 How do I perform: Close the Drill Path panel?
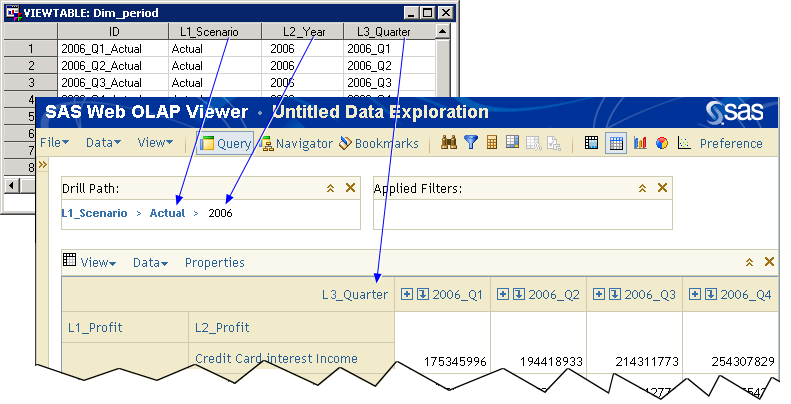pos(350,187)
